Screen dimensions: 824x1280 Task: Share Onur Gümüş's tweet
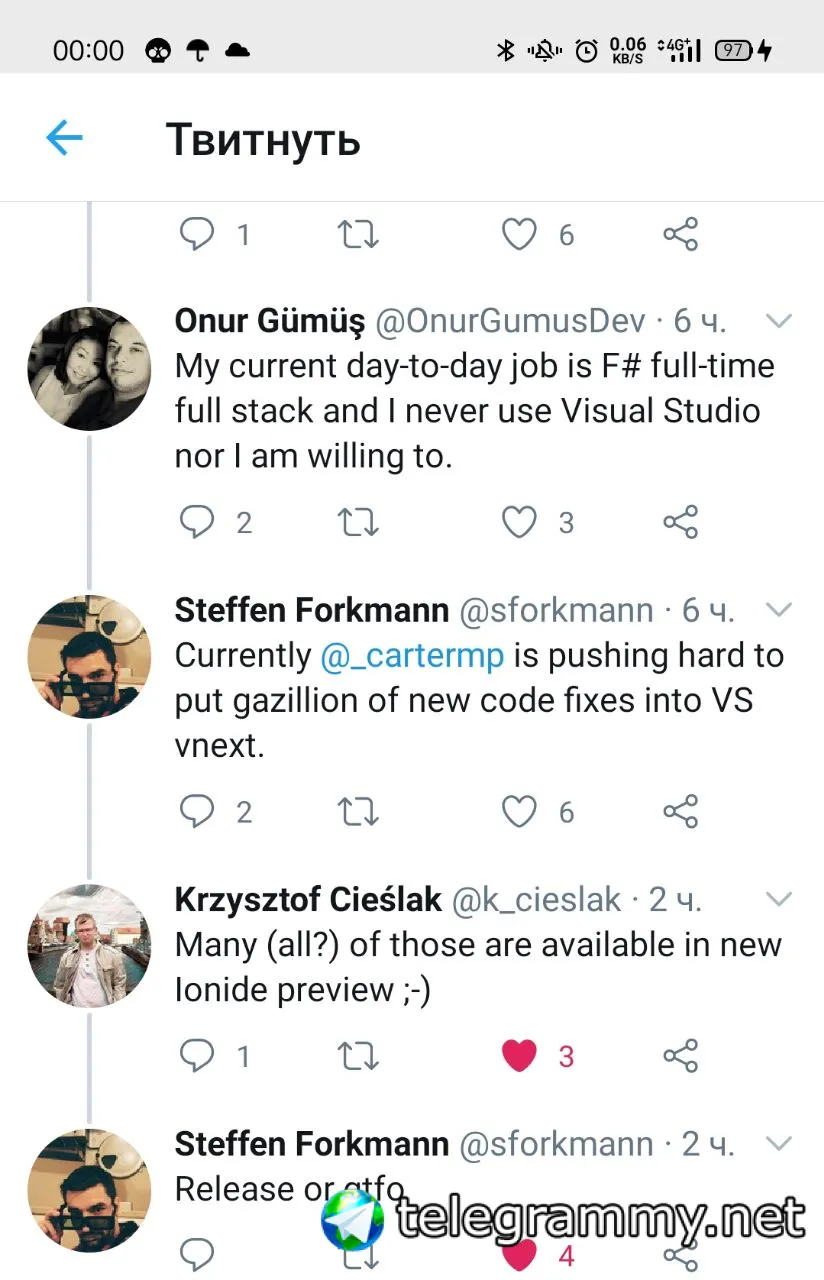(x=680, y=522)
